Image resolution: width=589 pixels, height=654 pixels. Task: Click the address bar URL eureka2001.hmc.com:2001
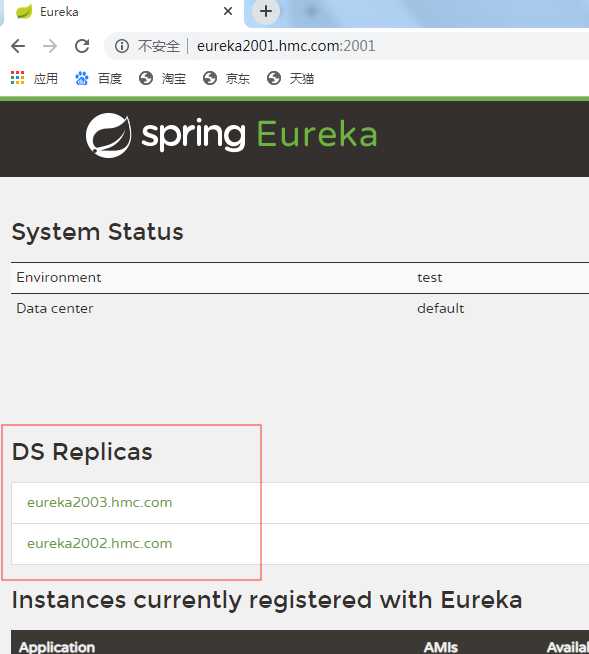click(x=286, y=46)
